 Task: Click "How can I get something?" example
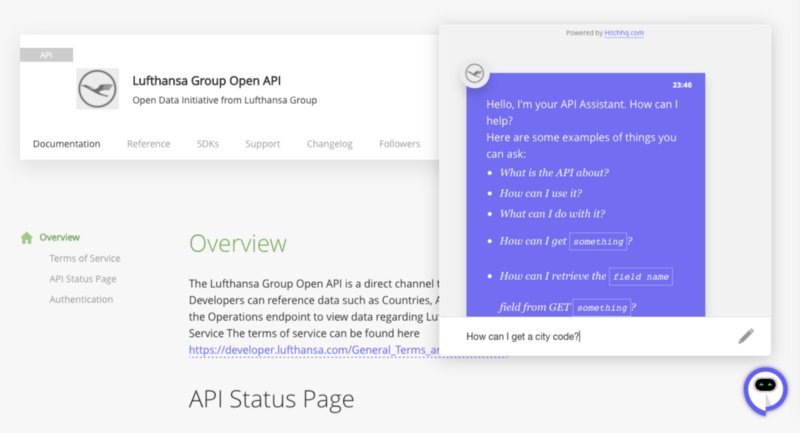(x=566, y=241)
